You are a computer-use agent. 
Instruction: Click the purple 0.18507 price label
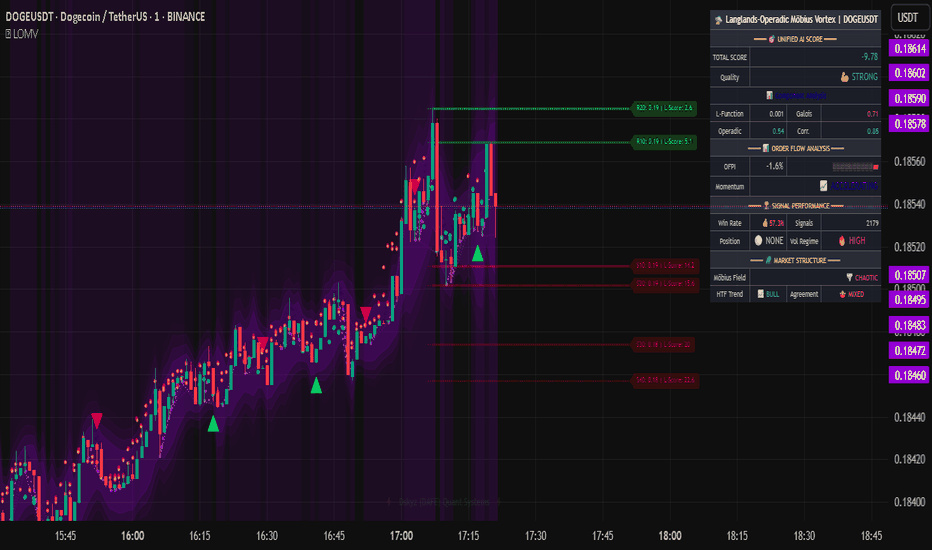coord(909,275)
